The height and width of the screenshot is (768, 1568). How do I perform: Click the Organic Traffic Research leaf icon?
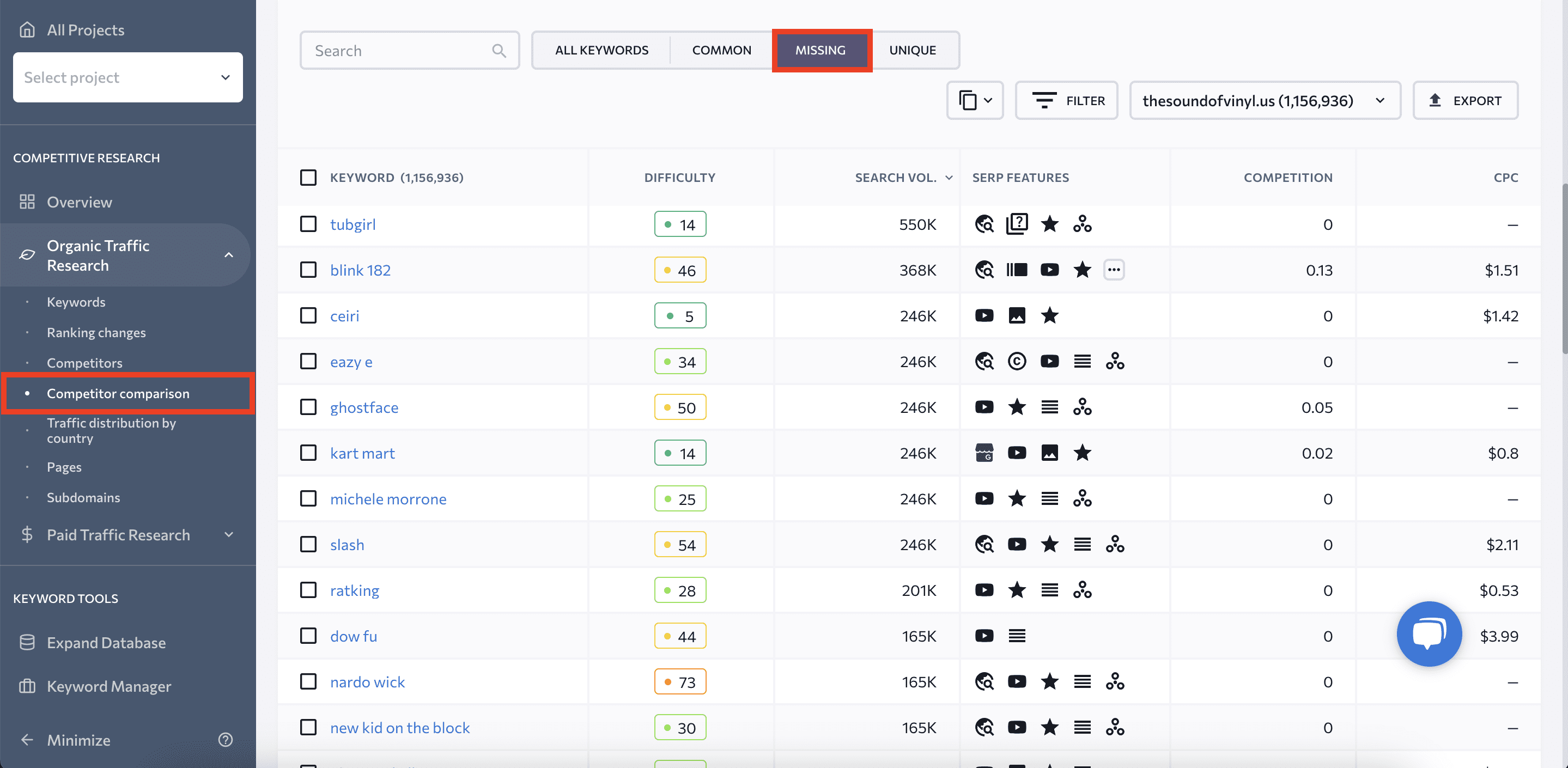click(x=27, y=255)
